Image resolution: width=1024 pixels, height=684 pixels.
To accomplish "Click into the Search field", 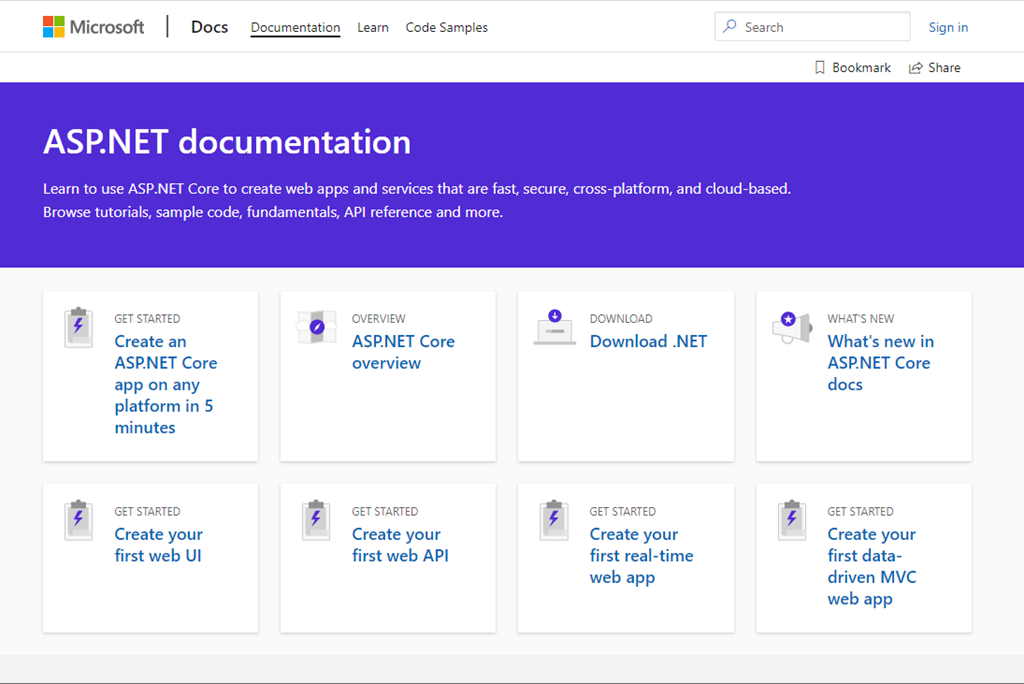I will 812,27.
